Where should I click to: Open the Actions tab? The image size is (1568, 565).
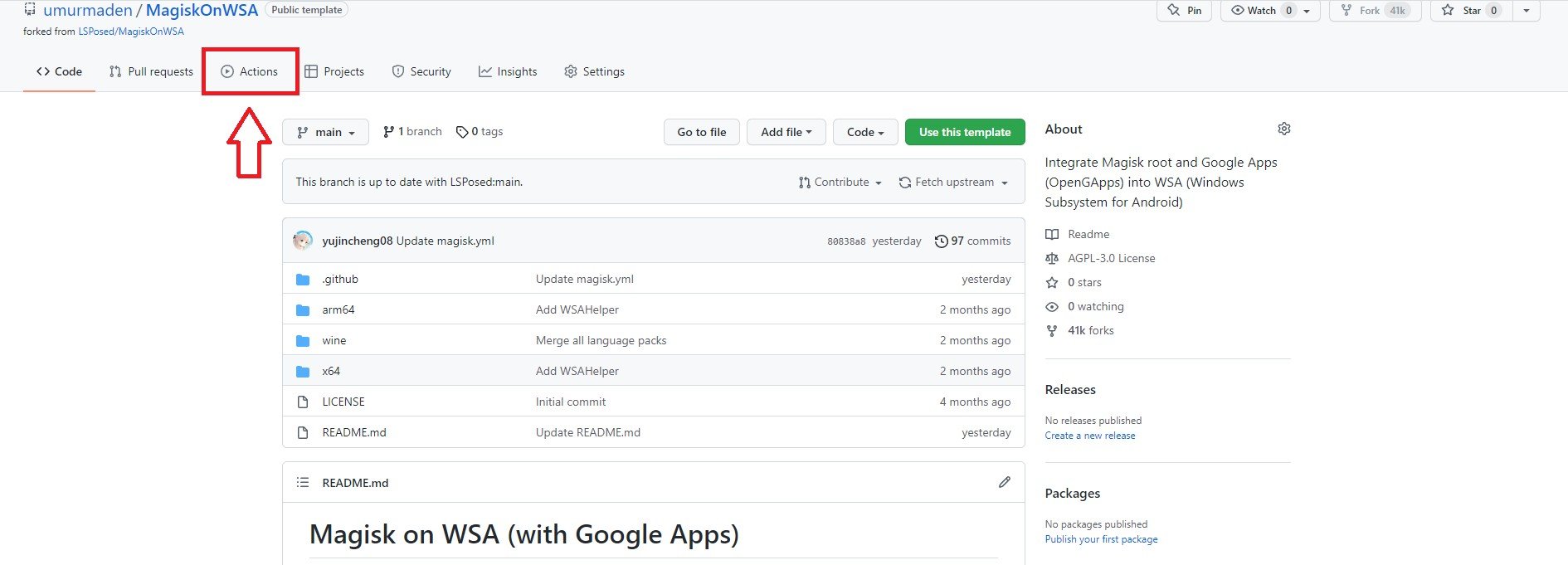(250, 71)
